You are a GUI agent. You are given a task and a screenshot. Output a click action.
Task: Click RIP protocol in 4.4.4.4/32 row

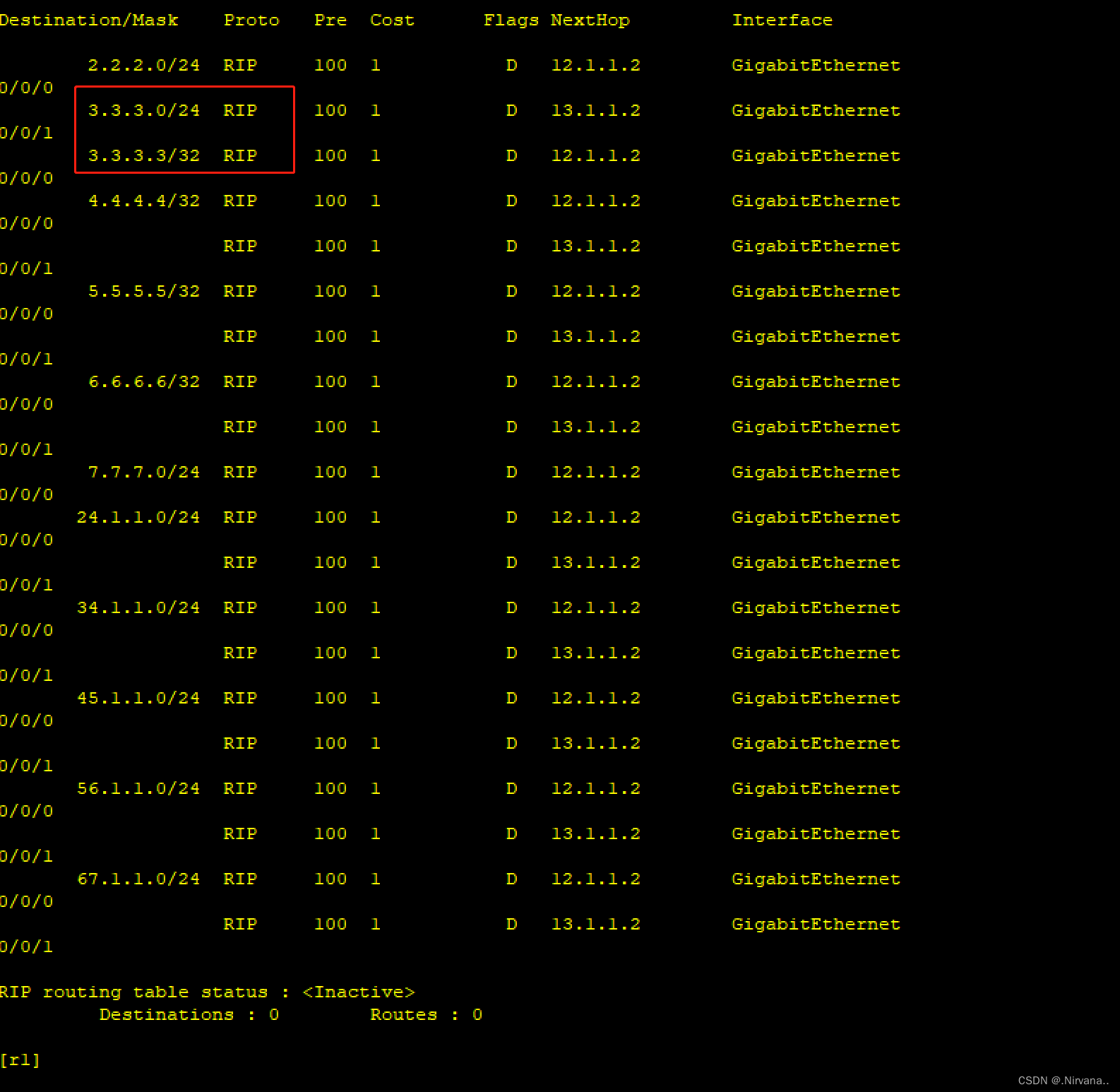[240, 201]
